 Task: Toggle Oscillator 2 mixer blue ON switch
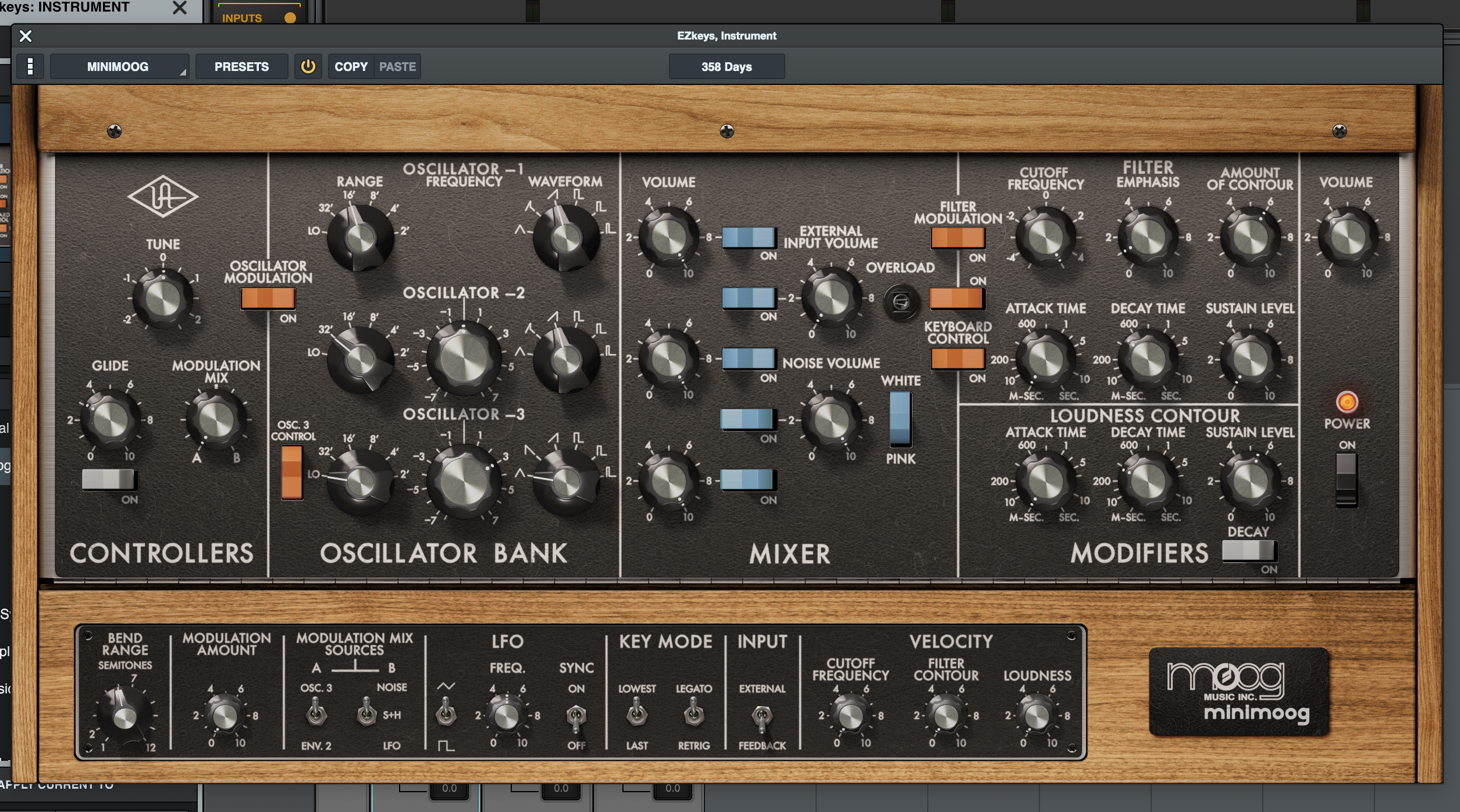749,358
